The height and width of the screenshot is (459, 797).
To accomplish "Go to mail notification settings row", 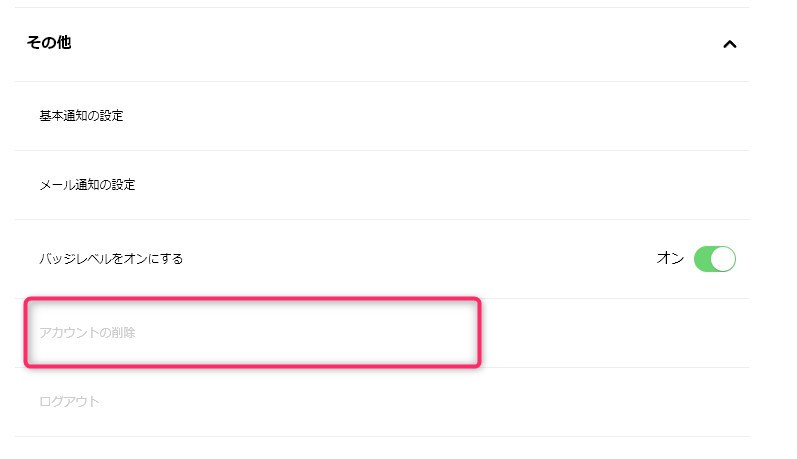I will click(380, 185).
